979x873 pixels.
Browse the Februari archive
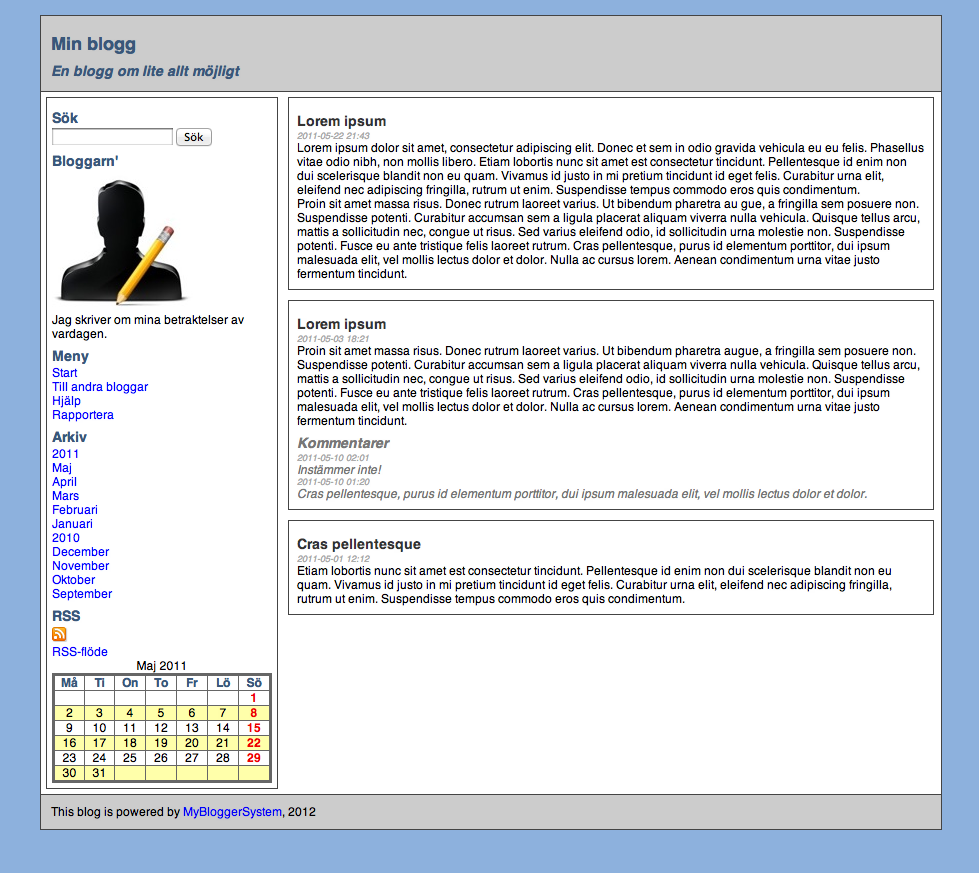coord(75,510)
